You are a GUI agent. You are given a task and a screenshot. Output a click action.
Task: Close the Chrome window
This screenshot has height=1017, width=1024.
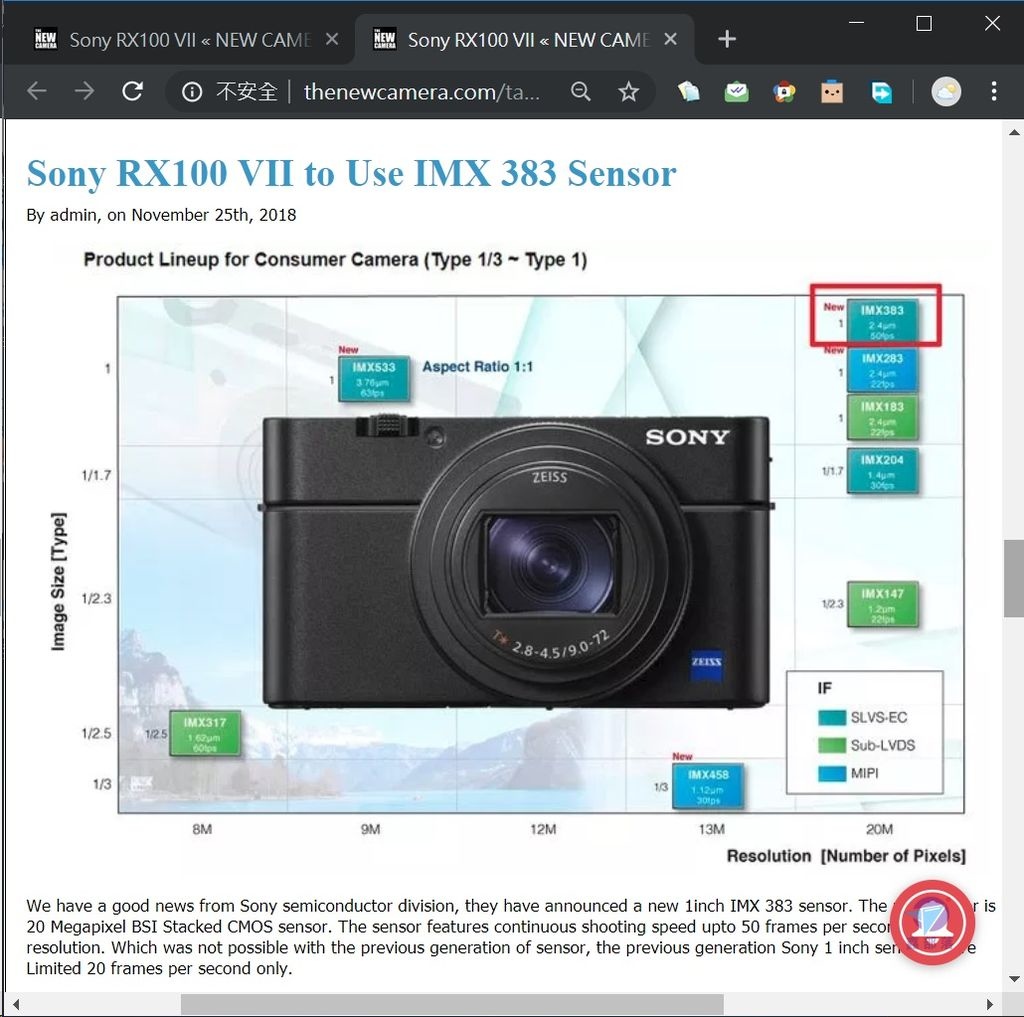coord(992,24)
